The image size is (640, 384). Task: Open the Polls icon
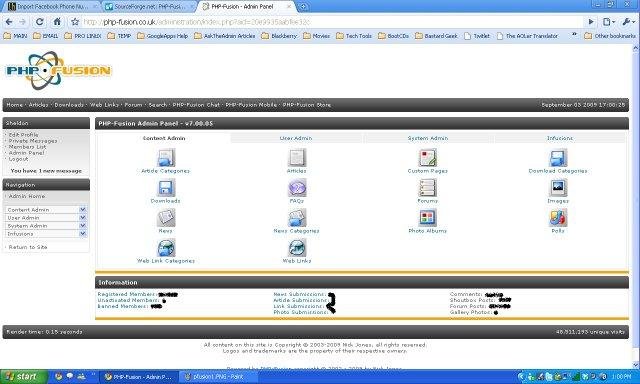click(x=558, y=218)
